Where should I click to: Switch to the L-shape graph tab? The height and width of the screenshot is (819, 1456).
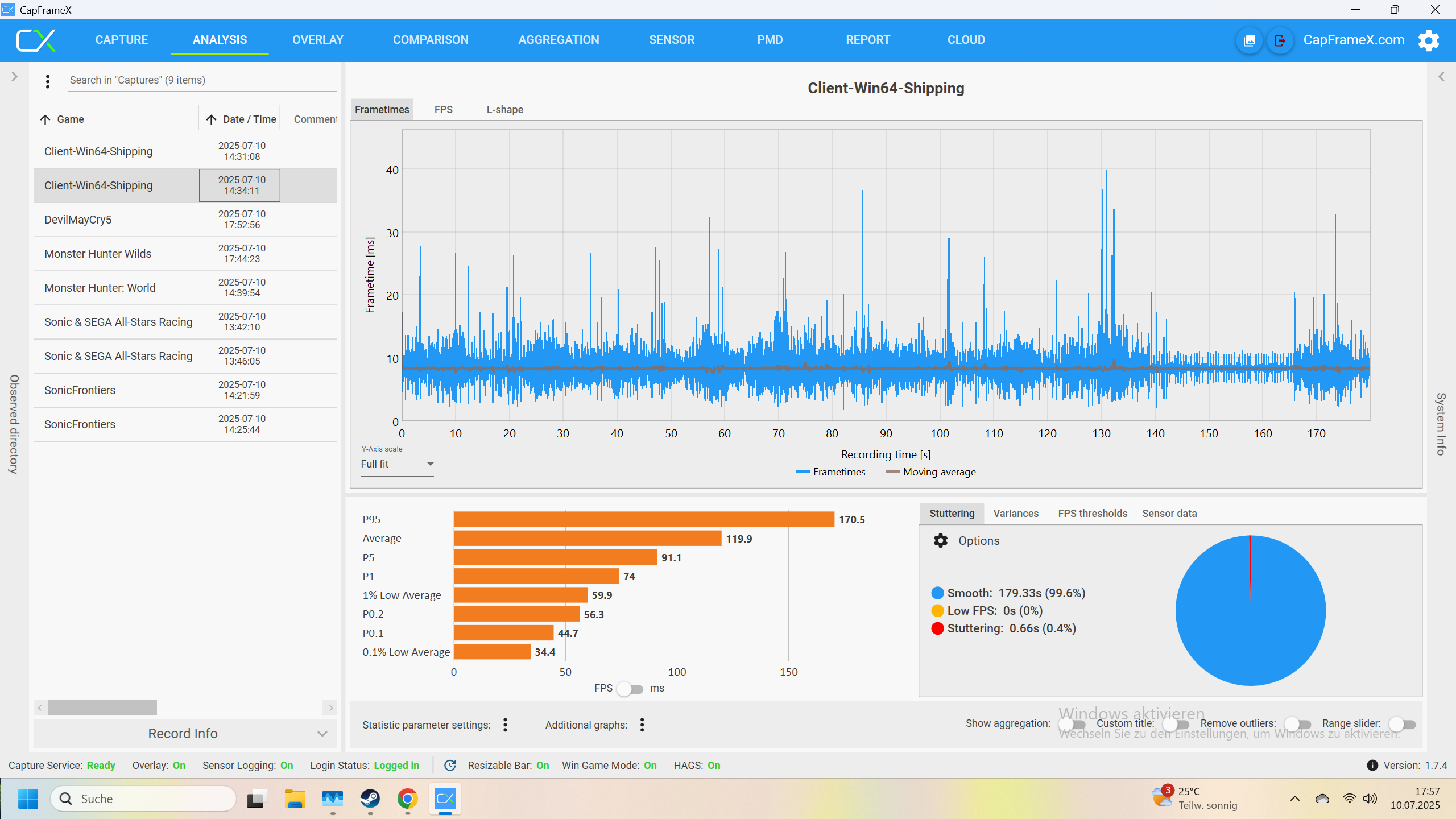click(504, 110)
